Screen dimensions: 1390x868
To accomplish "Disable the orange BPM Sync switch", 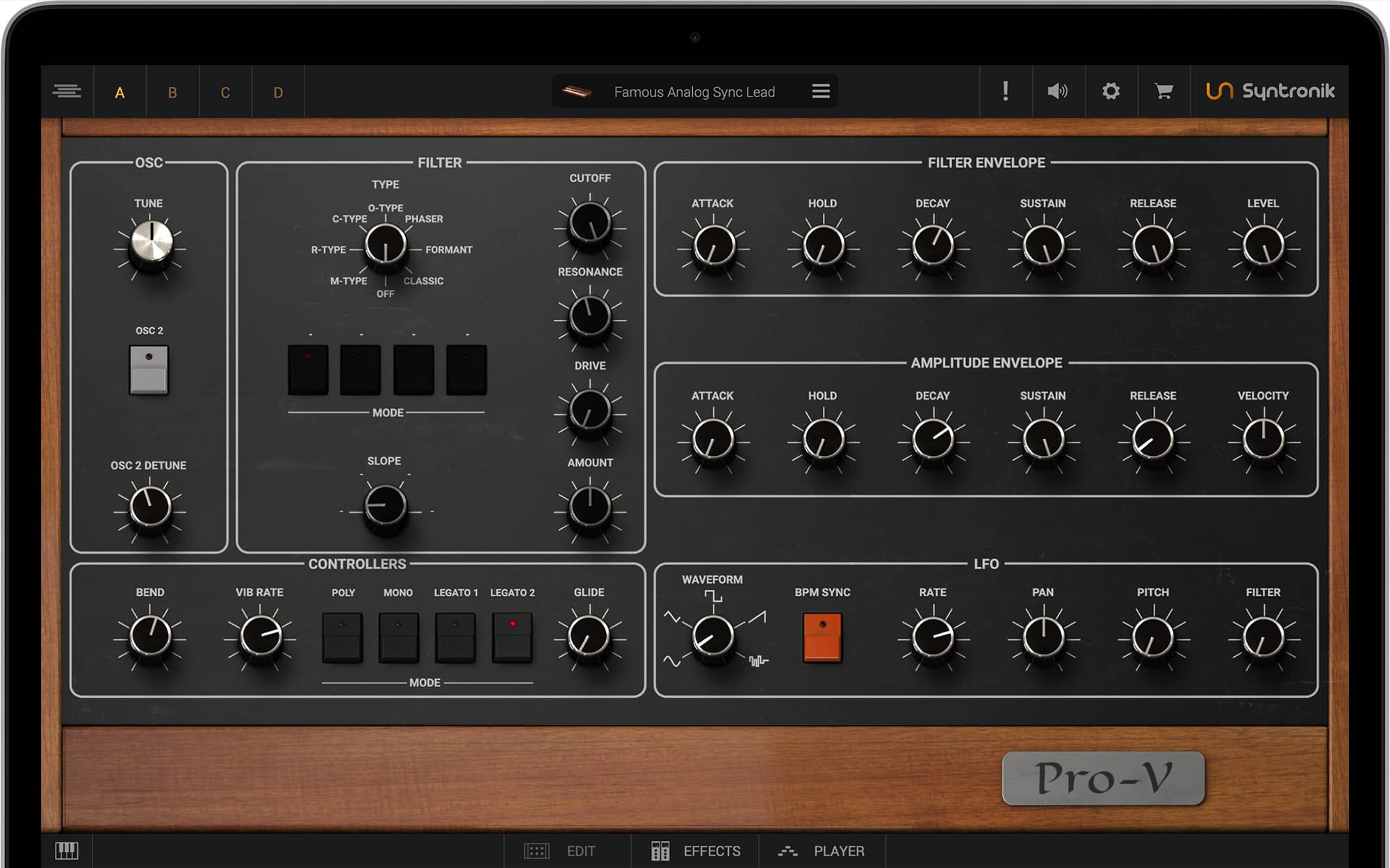I will [x=822, y=637].
